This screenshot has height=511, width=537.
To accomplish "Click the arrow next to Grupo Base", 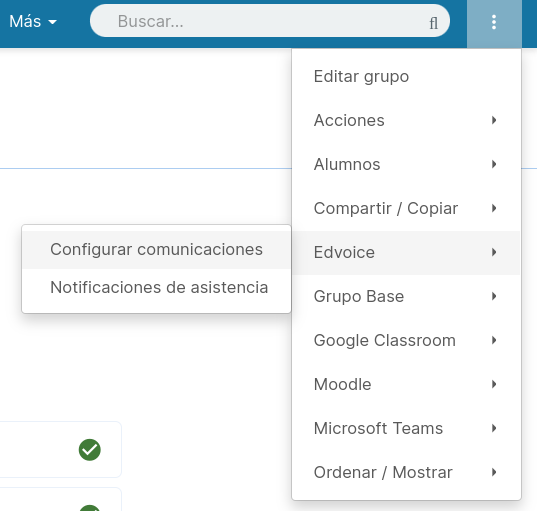I will pos(494,296).
